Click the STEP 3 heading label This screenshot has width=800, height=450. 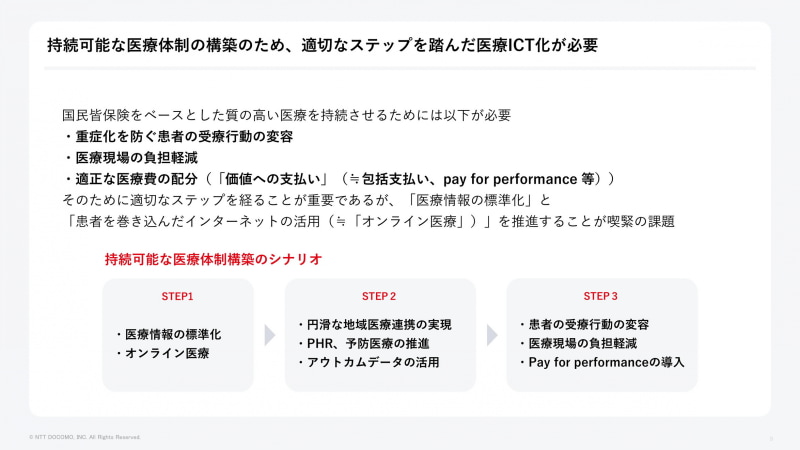[602, 297]
